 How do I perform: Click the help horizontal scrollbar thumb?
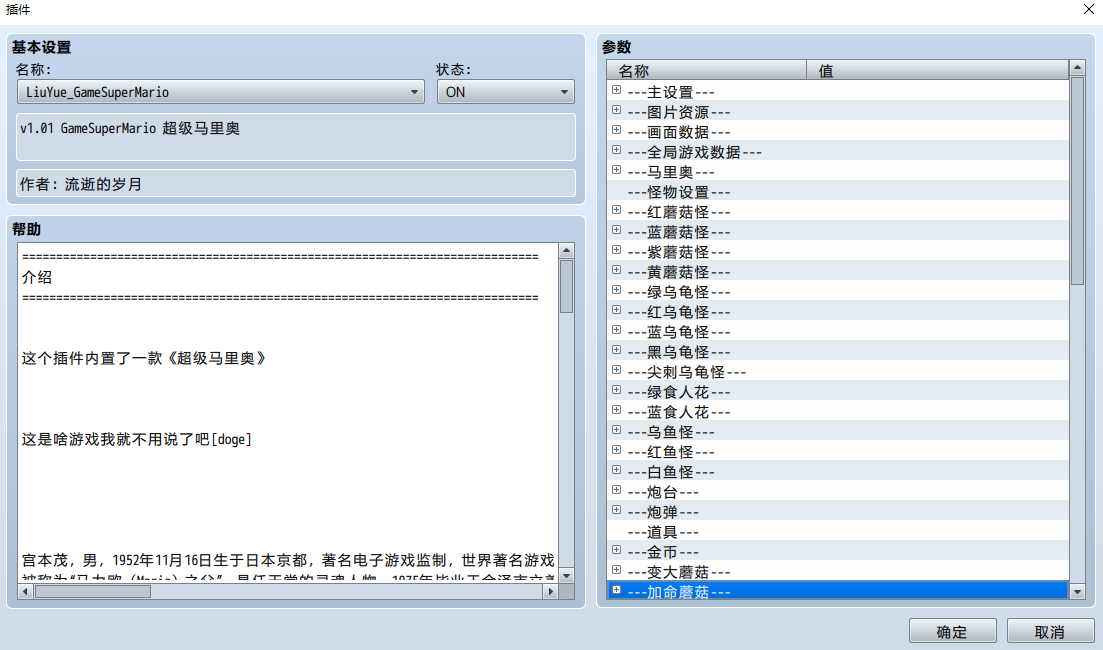pos(93,592)
